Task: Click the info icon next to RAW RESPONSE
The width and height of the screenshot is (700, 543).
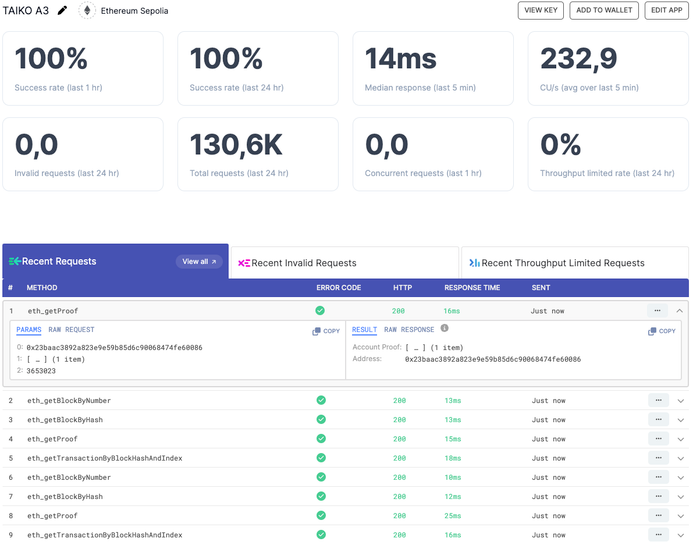Action: (x=444, y=328)
